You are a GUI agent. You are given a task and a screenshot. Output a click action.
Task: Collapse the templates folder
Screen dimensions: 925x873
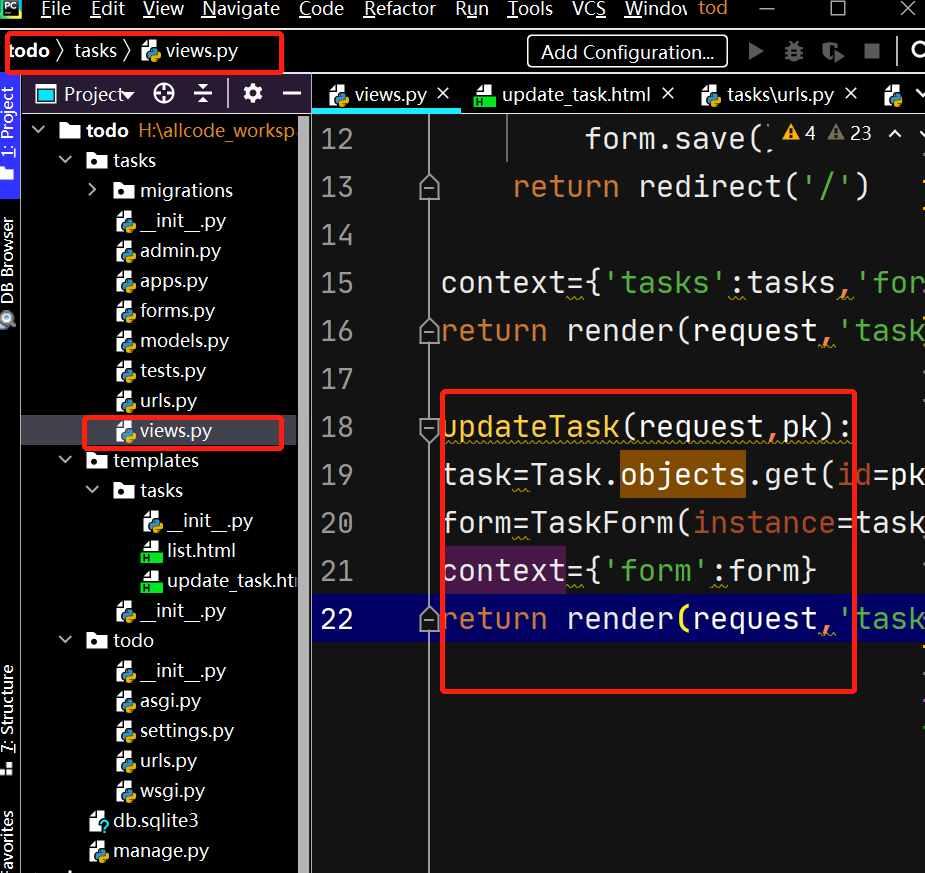coord(65,459)
